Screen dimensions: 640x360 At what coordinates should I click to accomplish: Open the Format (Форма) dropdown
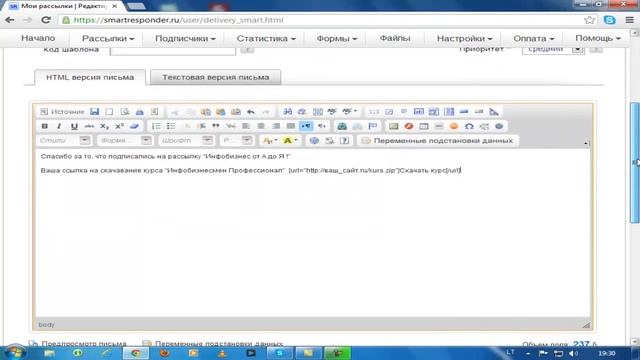click(124, 140)
